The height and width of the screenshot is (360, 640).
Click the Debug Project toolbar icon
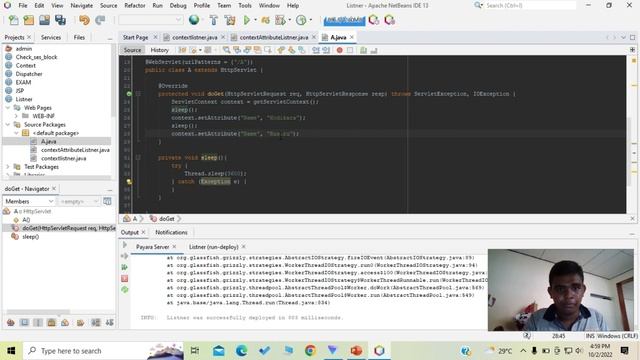tap(266, 20)
